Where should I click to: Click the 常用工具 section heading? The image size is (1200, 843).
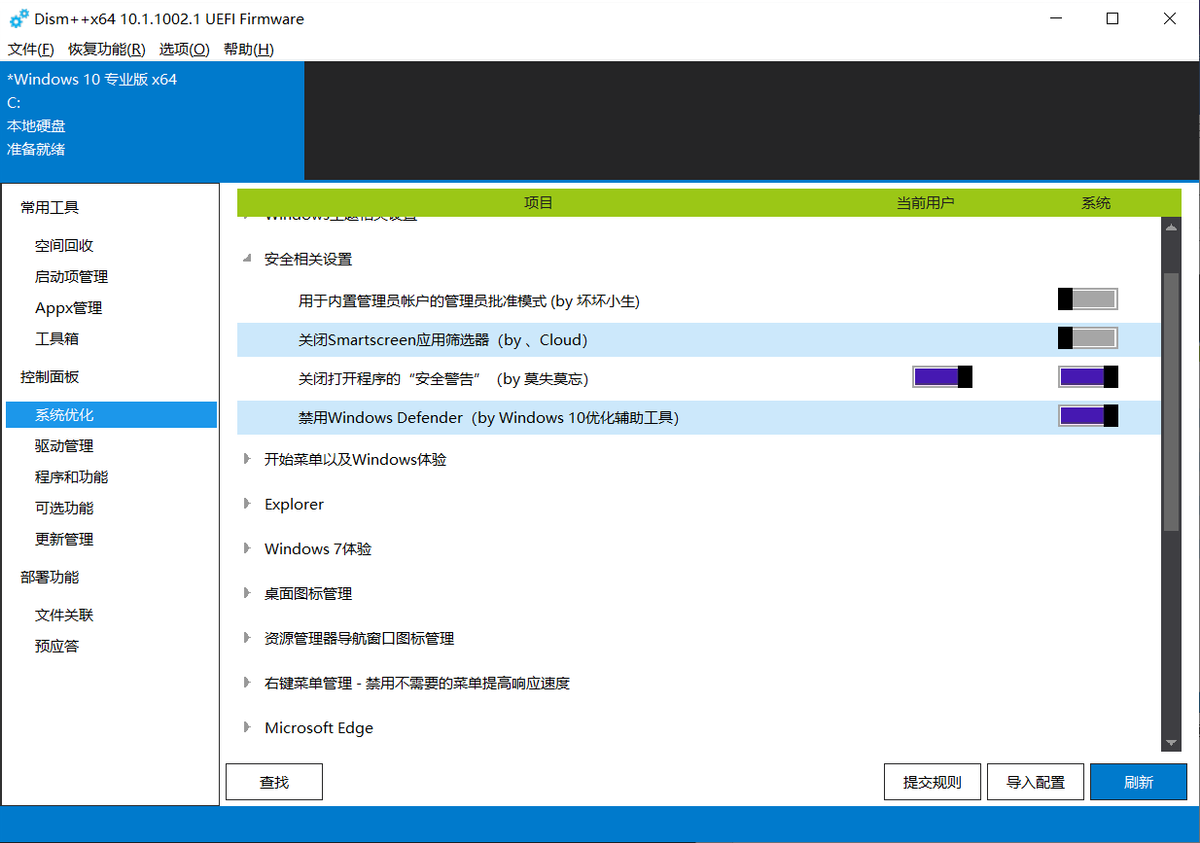pyautogui.click(x=50, y=208)
